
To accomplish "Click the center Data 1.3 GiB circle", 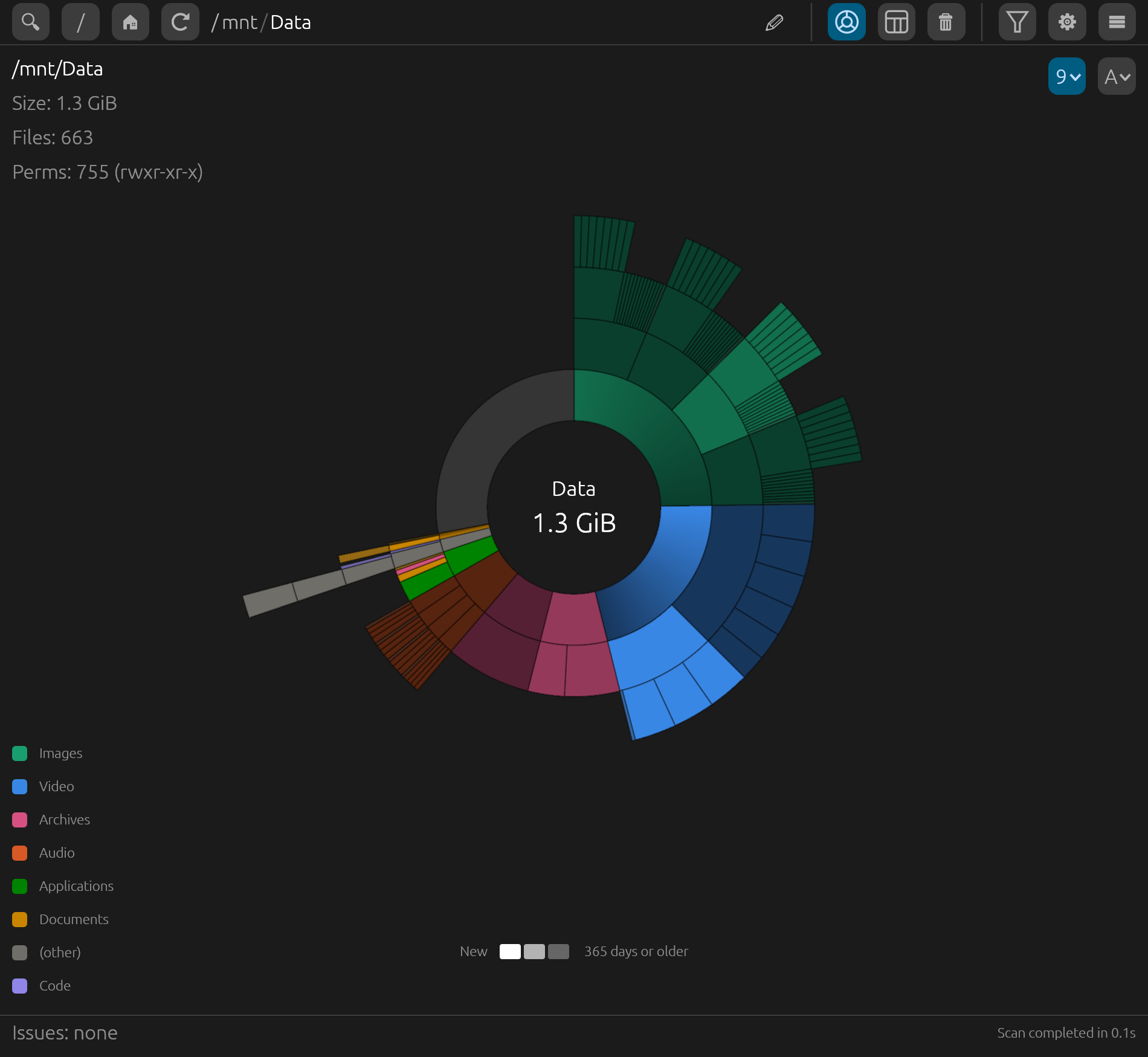I will 574,507.
